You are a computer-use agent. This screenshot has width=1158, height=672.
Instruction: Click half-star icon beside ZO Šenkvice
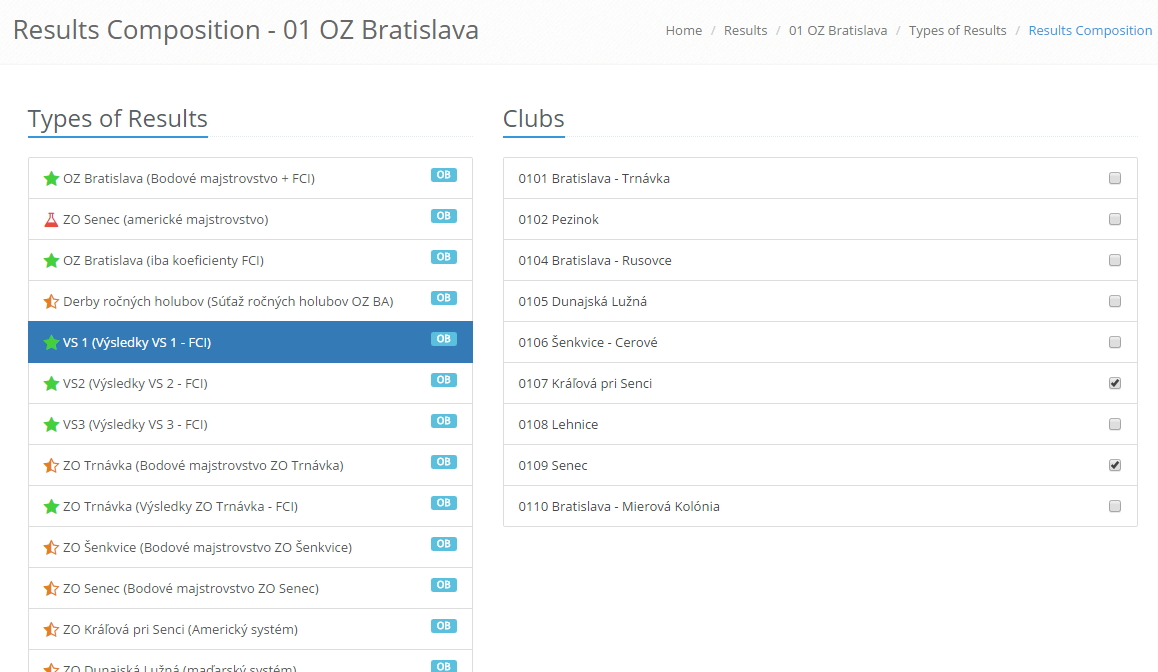coord(51,548)
